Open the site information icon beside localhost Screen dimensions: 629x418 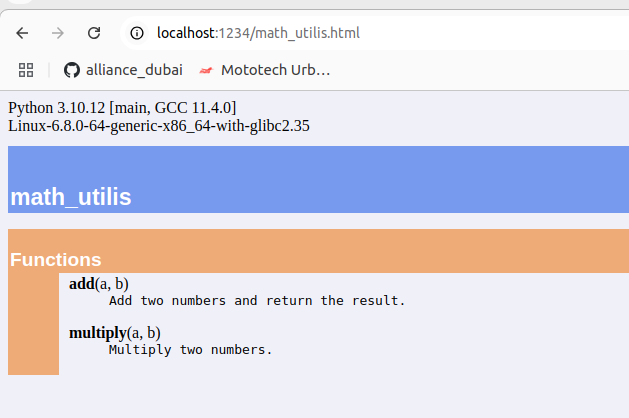(137, 33)
